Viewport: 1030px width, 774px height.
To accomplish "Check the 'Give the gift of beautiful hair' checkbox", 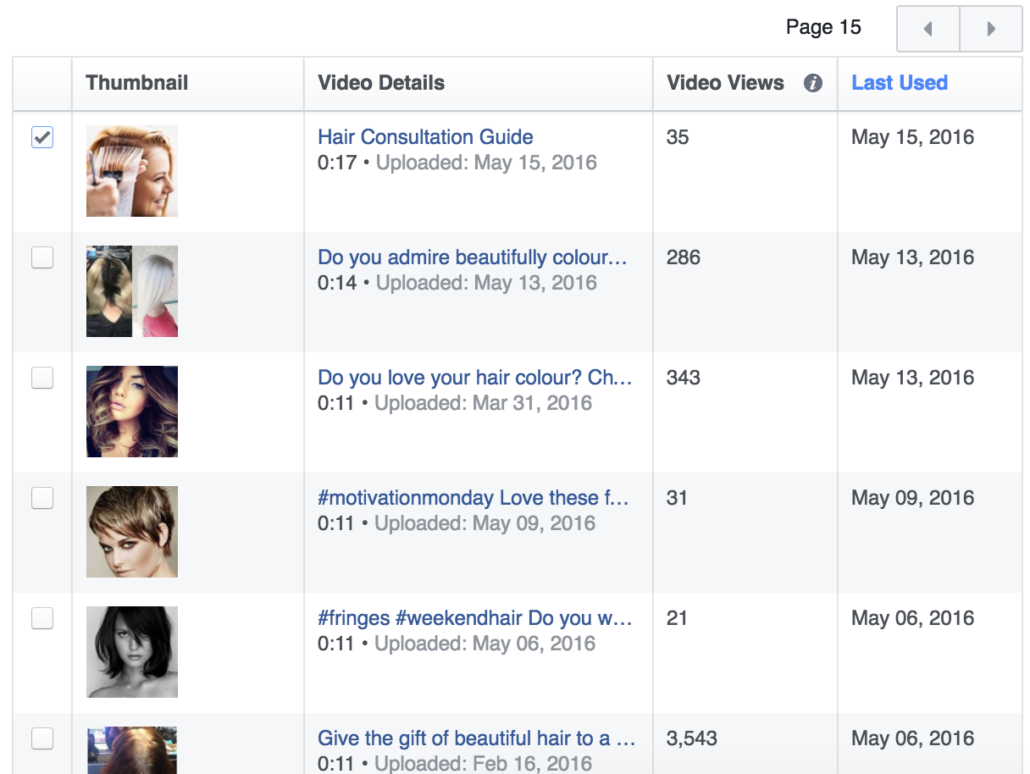I will pyautogui.click(x=43, y=739).
